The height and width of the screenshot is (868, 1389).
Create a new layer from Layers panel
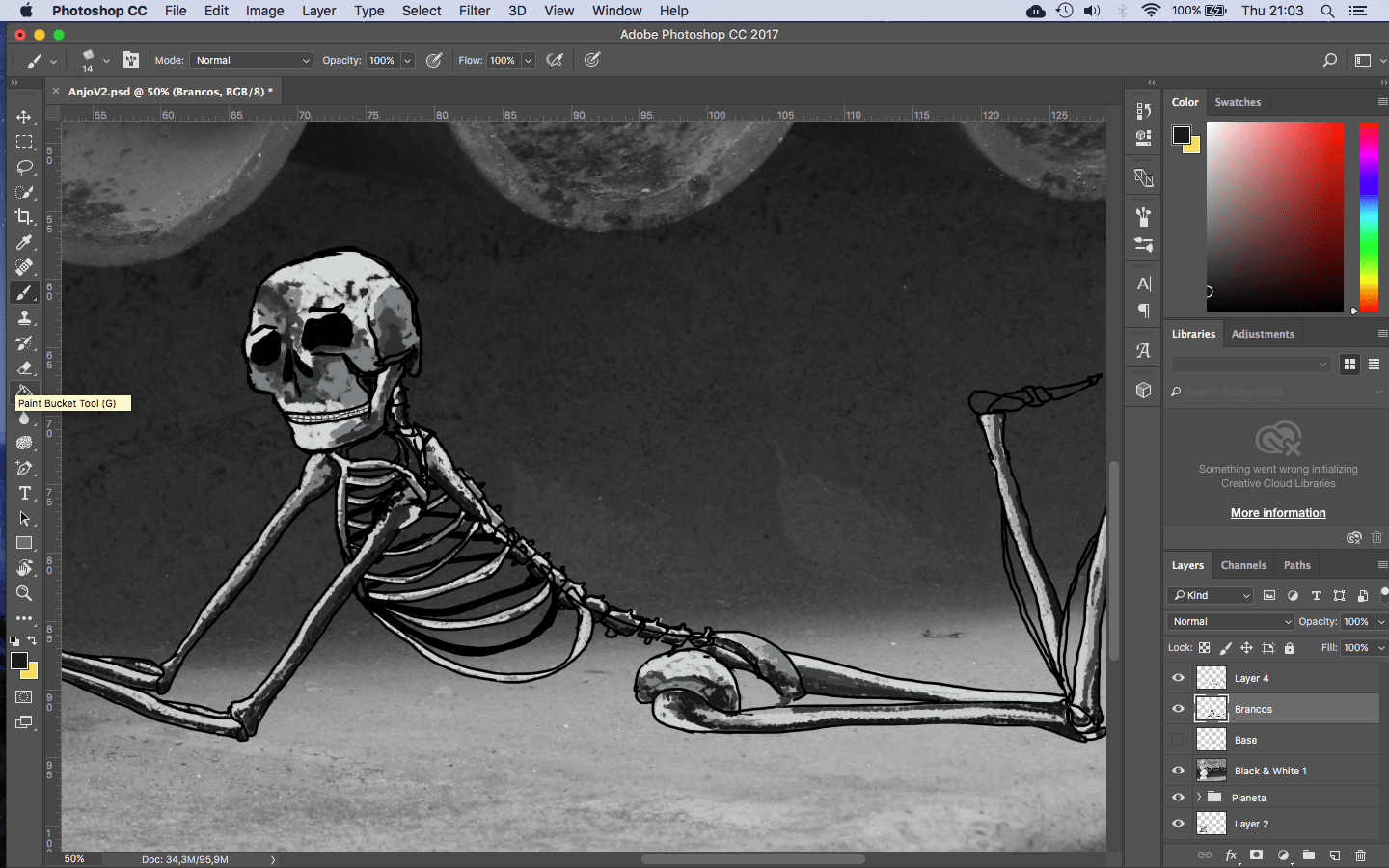pos(1335,855)
